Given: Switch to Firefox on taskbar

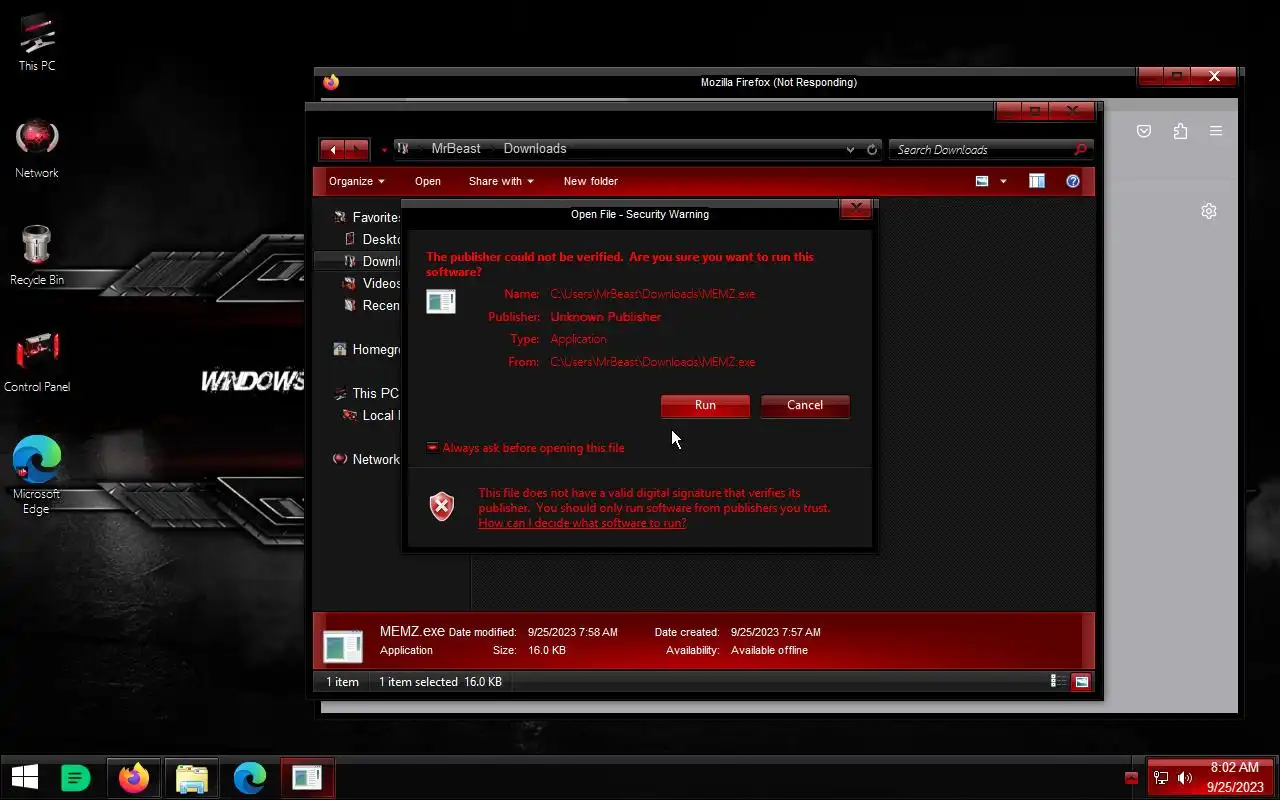Looking at the screenshot, I should coord(134,777).
